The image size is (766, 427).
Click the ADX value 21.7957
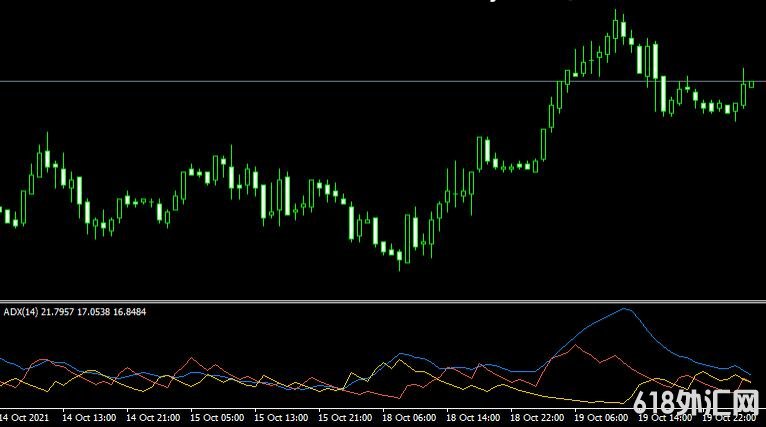tap(57, 312)
